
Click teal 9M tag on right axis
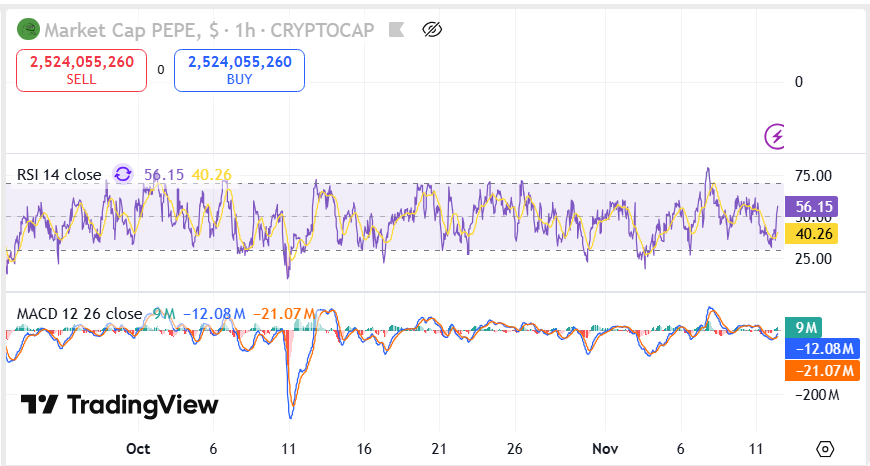point(806,327)
